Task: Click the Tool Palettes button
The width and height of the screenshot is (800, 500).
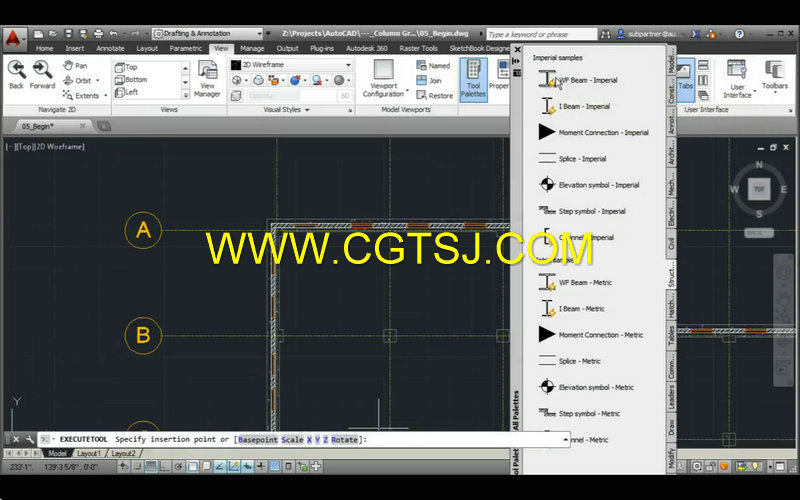Action: (x=473, y=79)
